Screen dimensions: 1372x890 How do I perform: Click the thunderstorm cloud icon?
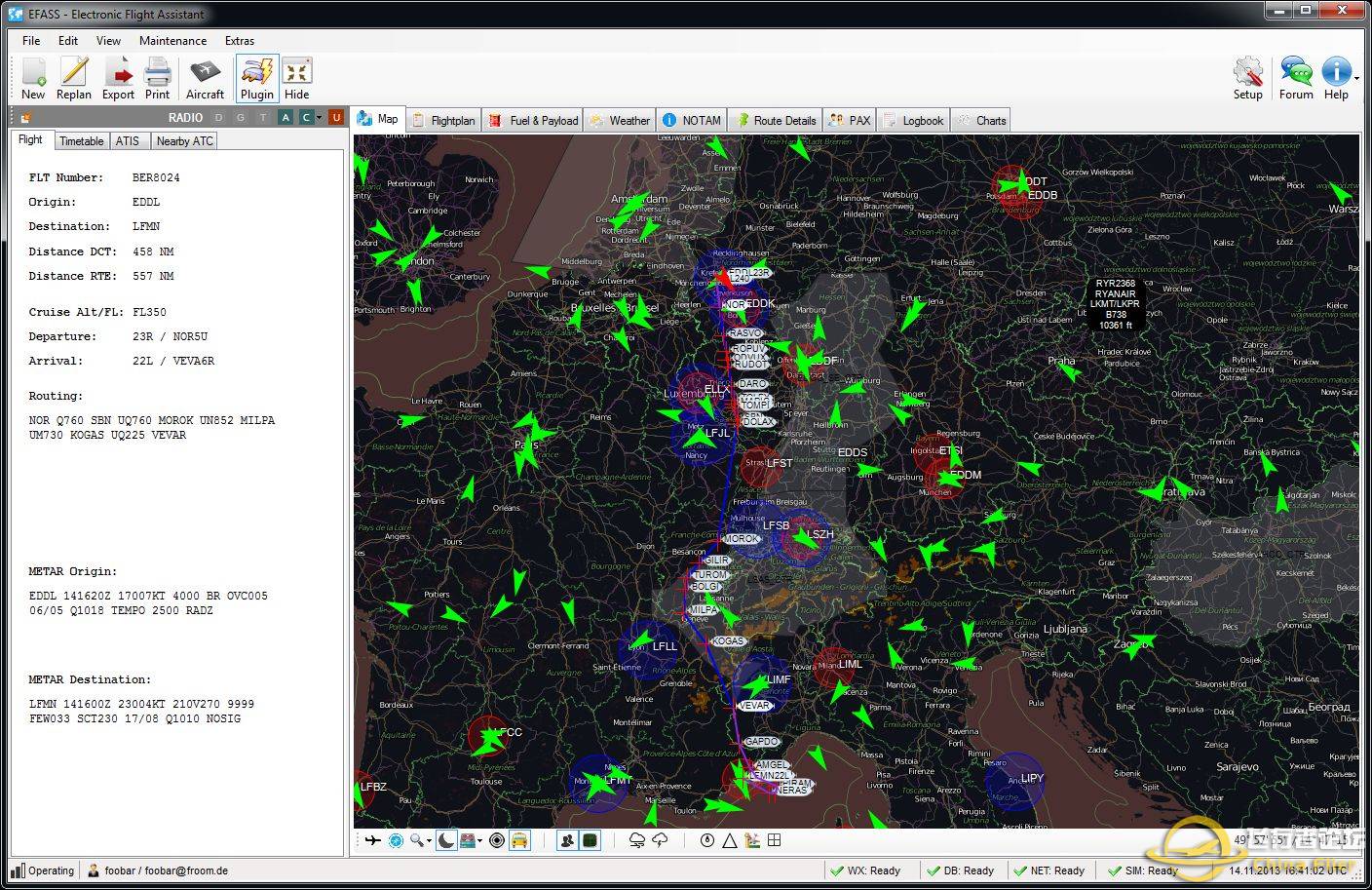coord(661,840)
